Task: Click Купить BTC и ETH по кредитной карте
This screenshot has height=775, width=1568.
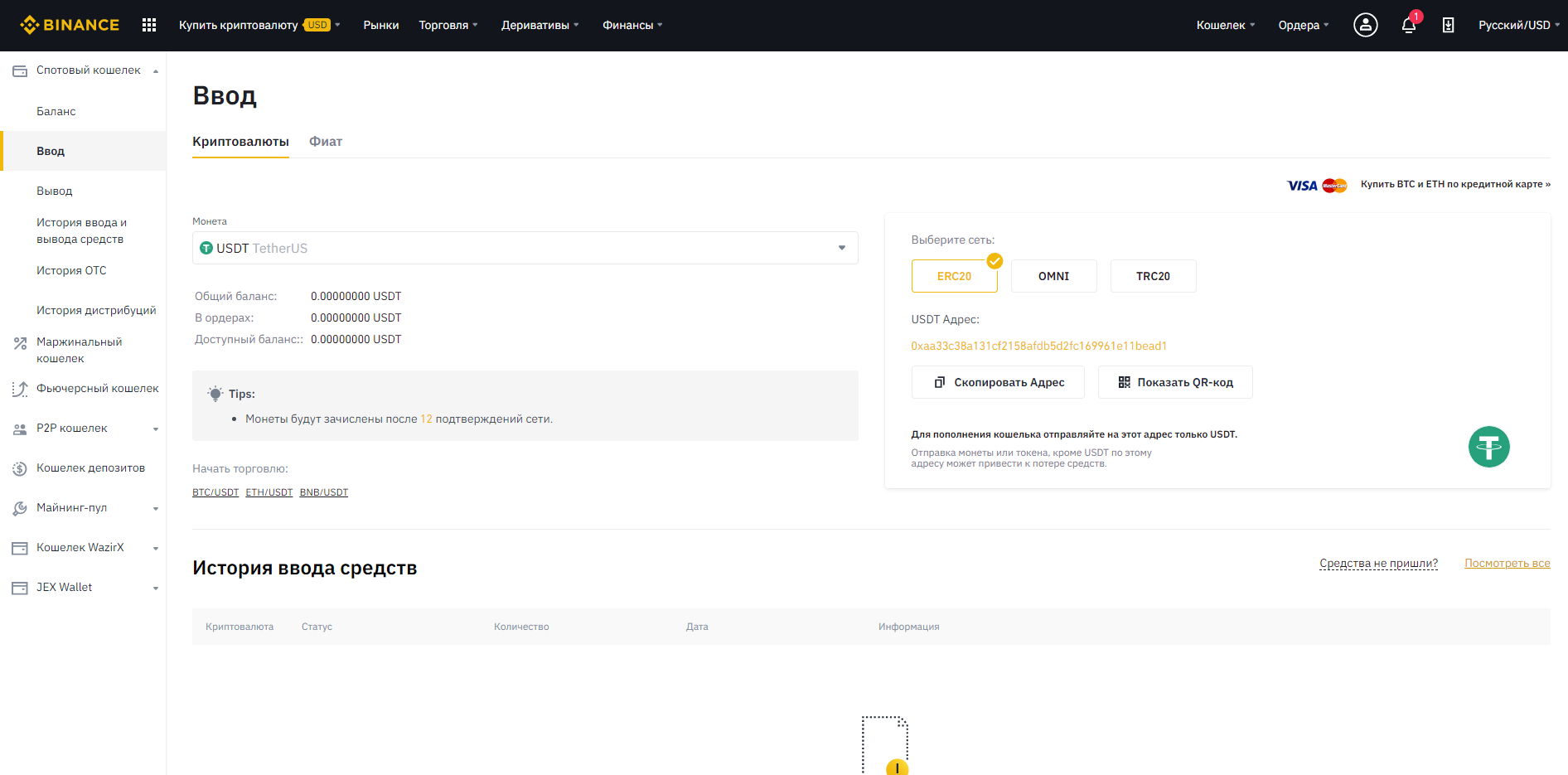Action: pyautogui.click(x=1455, y=184)
